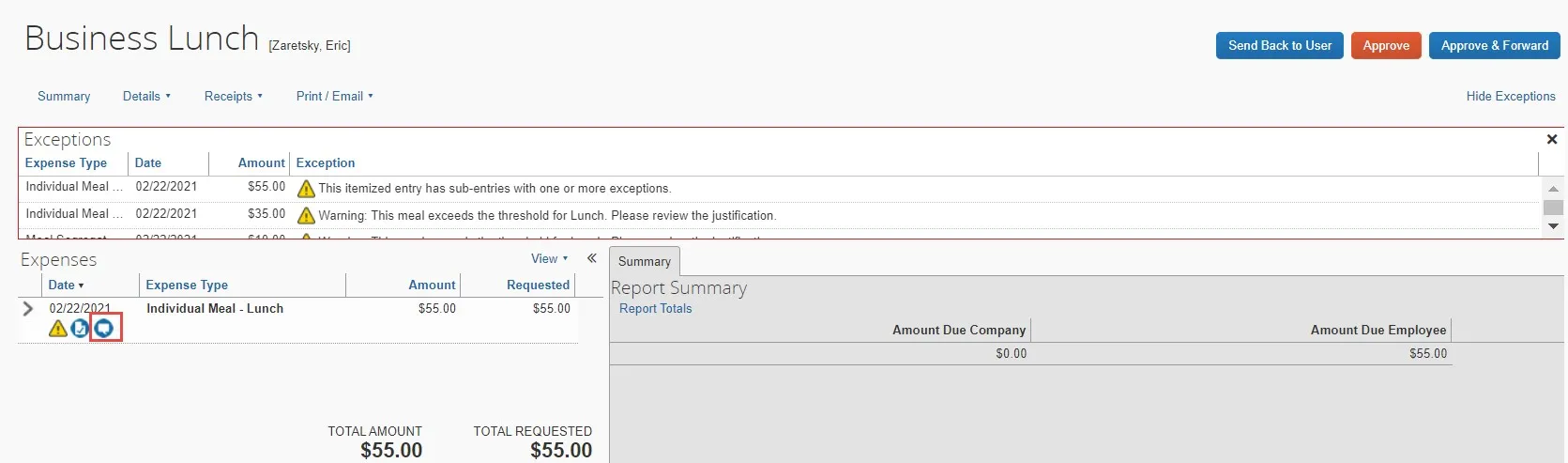Click Amount Due Company value $0.00

tap(1012, 353)
